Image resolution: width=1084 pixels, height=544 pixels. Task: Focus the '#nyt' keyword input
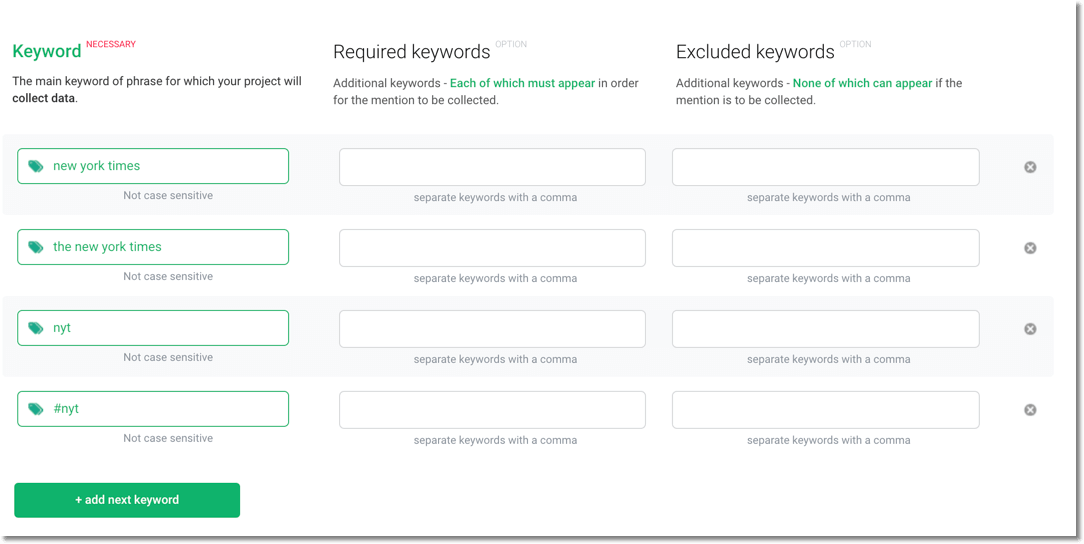(153, 409)
